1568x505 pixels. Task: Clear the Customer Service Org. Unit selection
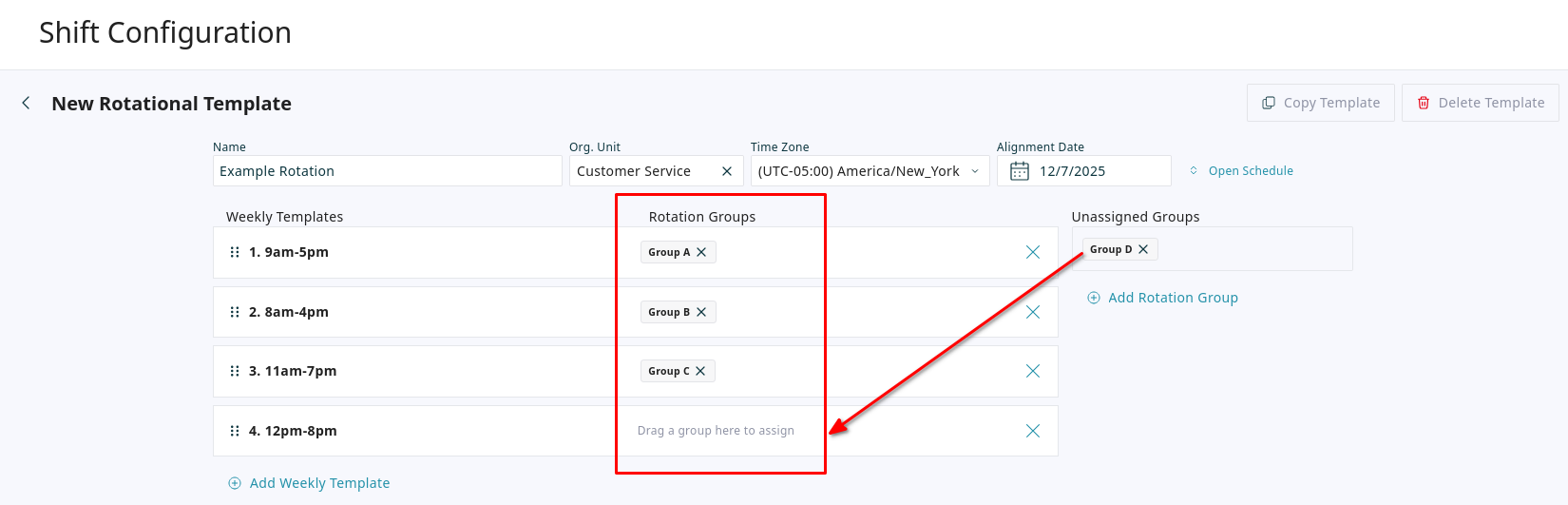coord(727,171)
